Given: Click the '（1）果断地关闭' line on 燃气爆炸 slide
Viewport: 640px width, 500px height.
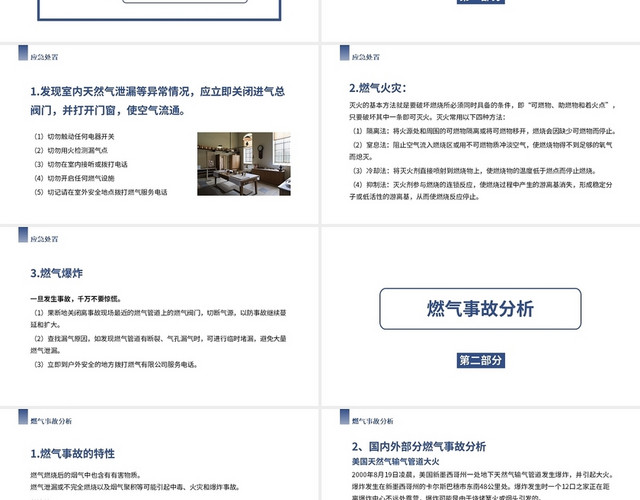Looking at the screenshot, I should 158,318.
